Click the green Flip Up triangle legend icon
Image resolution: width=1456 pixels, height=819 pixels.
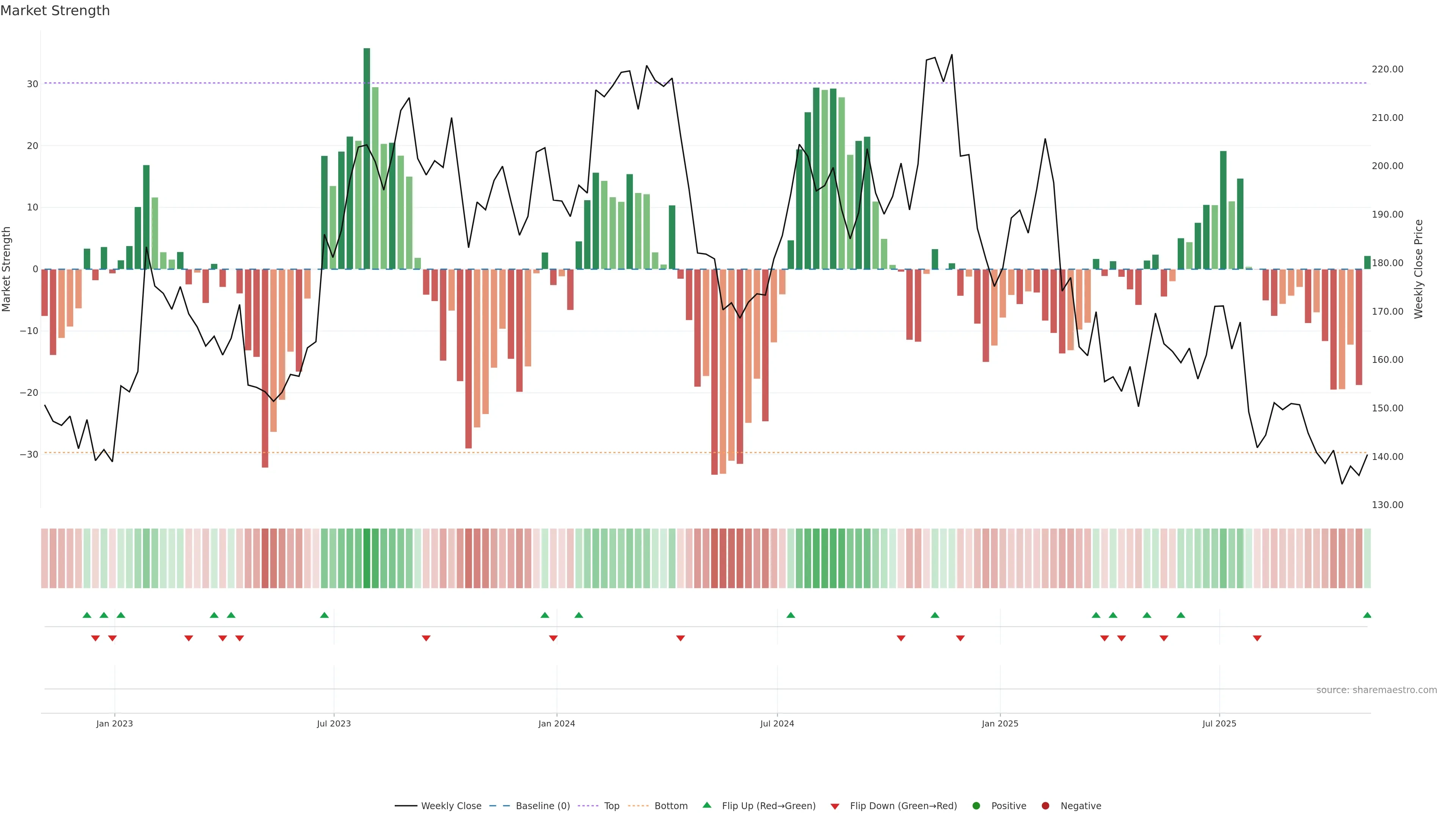706,805
